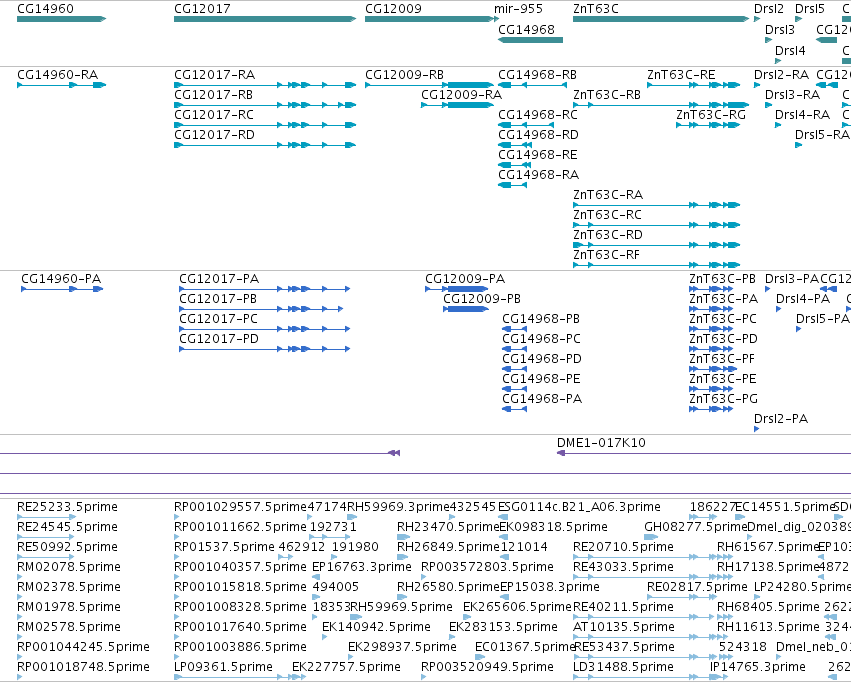851x682 pixels.
Task: Click protein ZnT63C-PB
Action: pyautogui.click(x=722, y=279)
